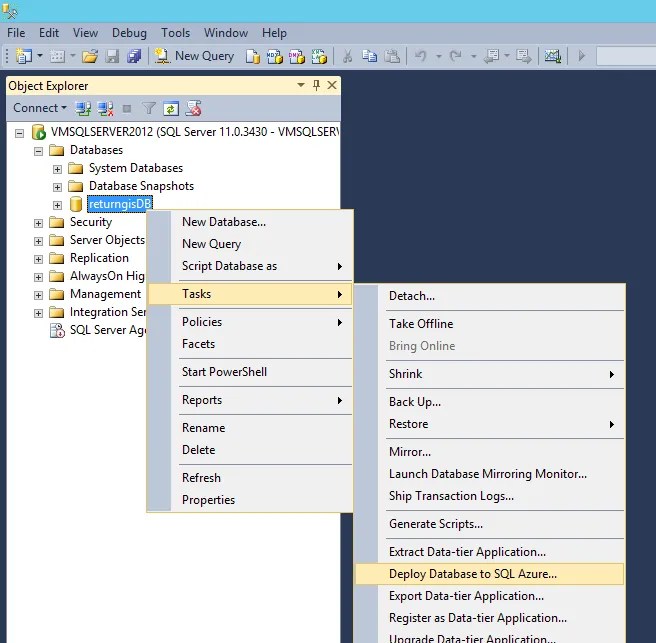This screenshot has height=643, width=656.
Task: Select the SQL Server Agent node
Action: coord(108,330)
